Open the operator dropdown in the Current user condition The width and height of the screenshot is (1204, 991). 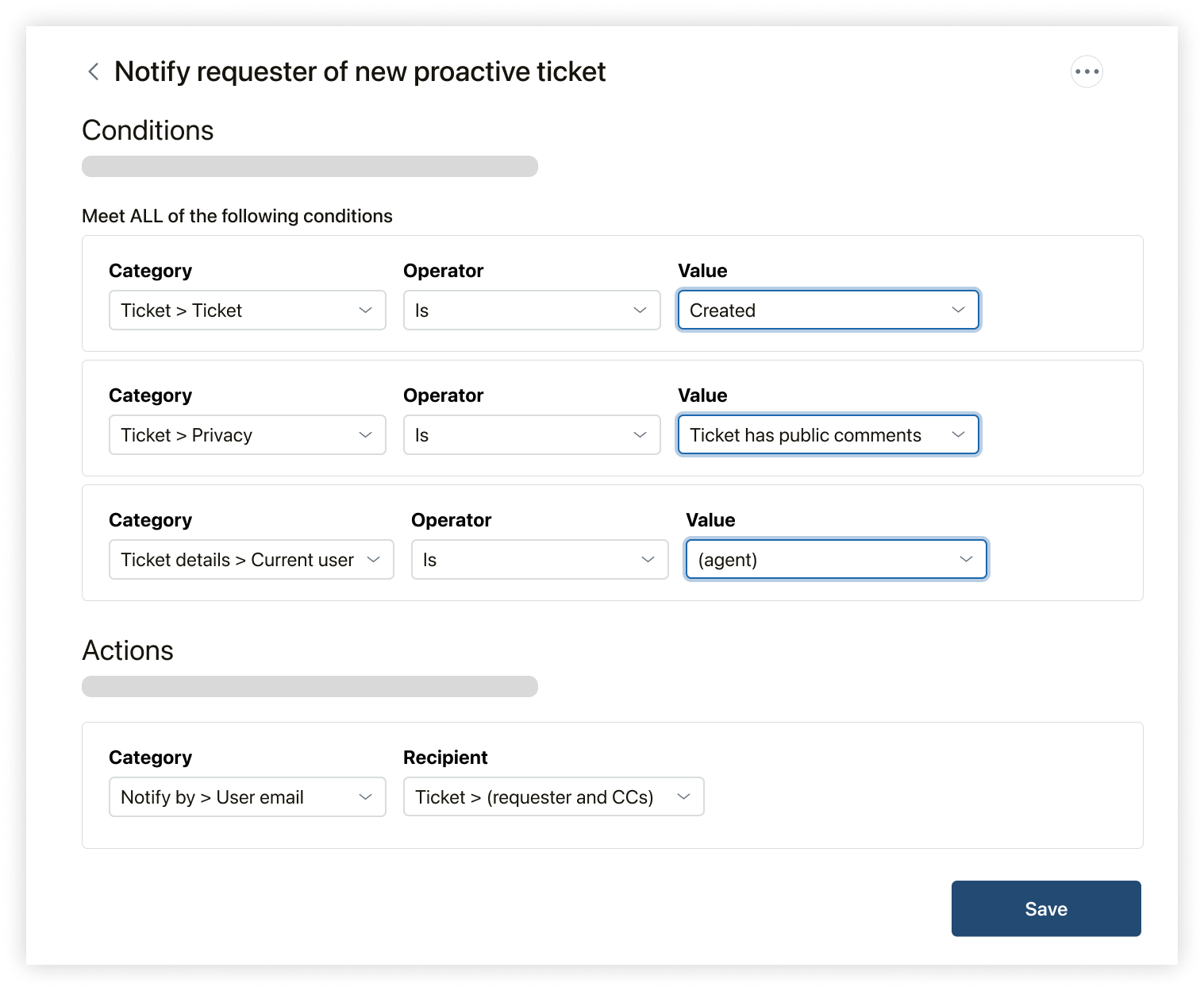click(539, 560)
